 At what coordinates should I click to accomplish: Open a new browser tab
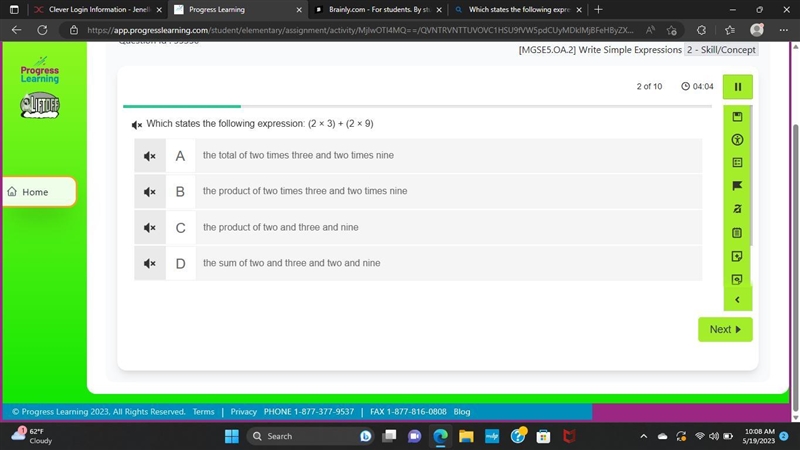coord(598,10)
